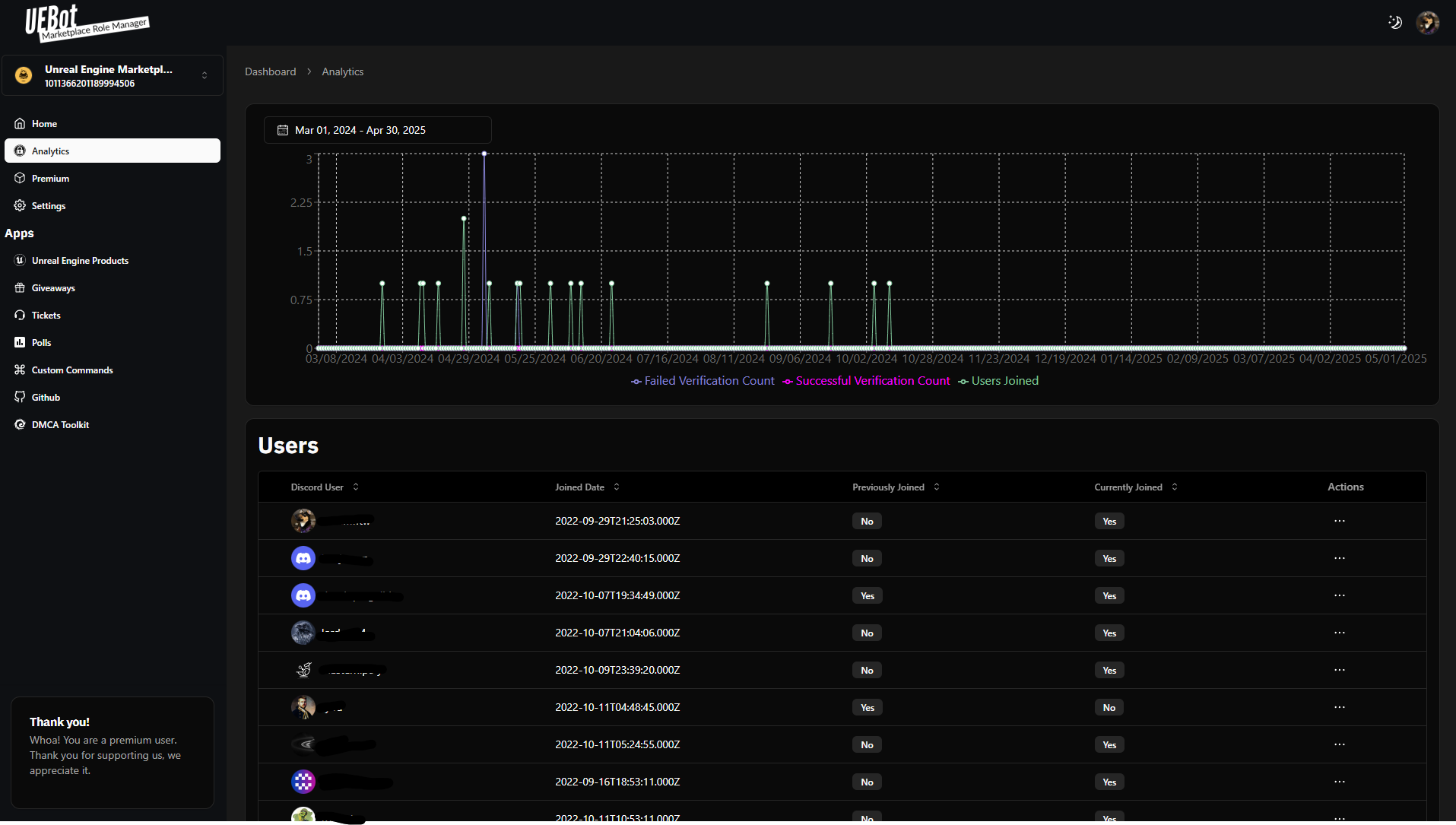Click joined date 2022-09-16T18:53:11.000Z
Viewport: 1456px width, 825px height.
[617, 782]
